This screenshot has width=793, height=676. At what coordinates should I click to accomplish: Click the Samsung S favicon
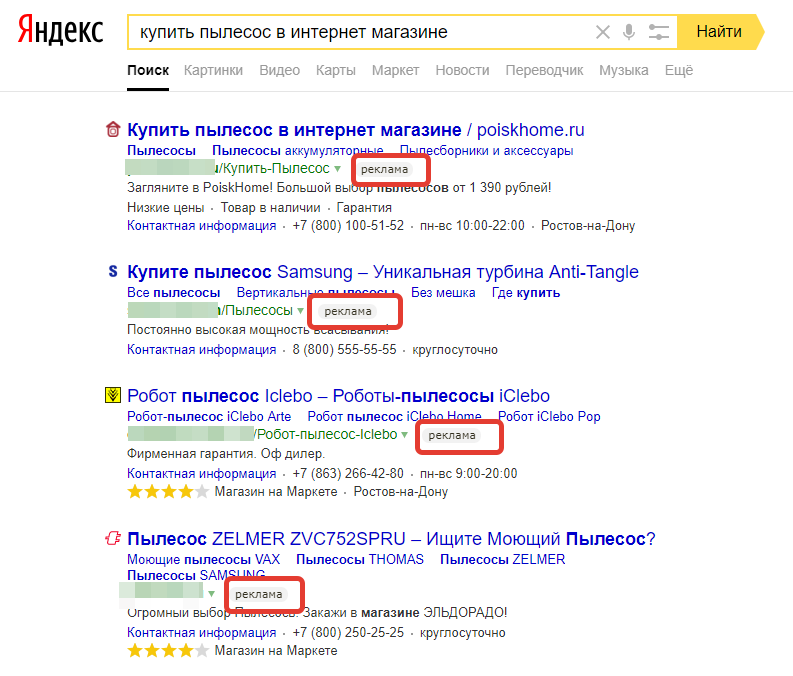click(113, 272)
